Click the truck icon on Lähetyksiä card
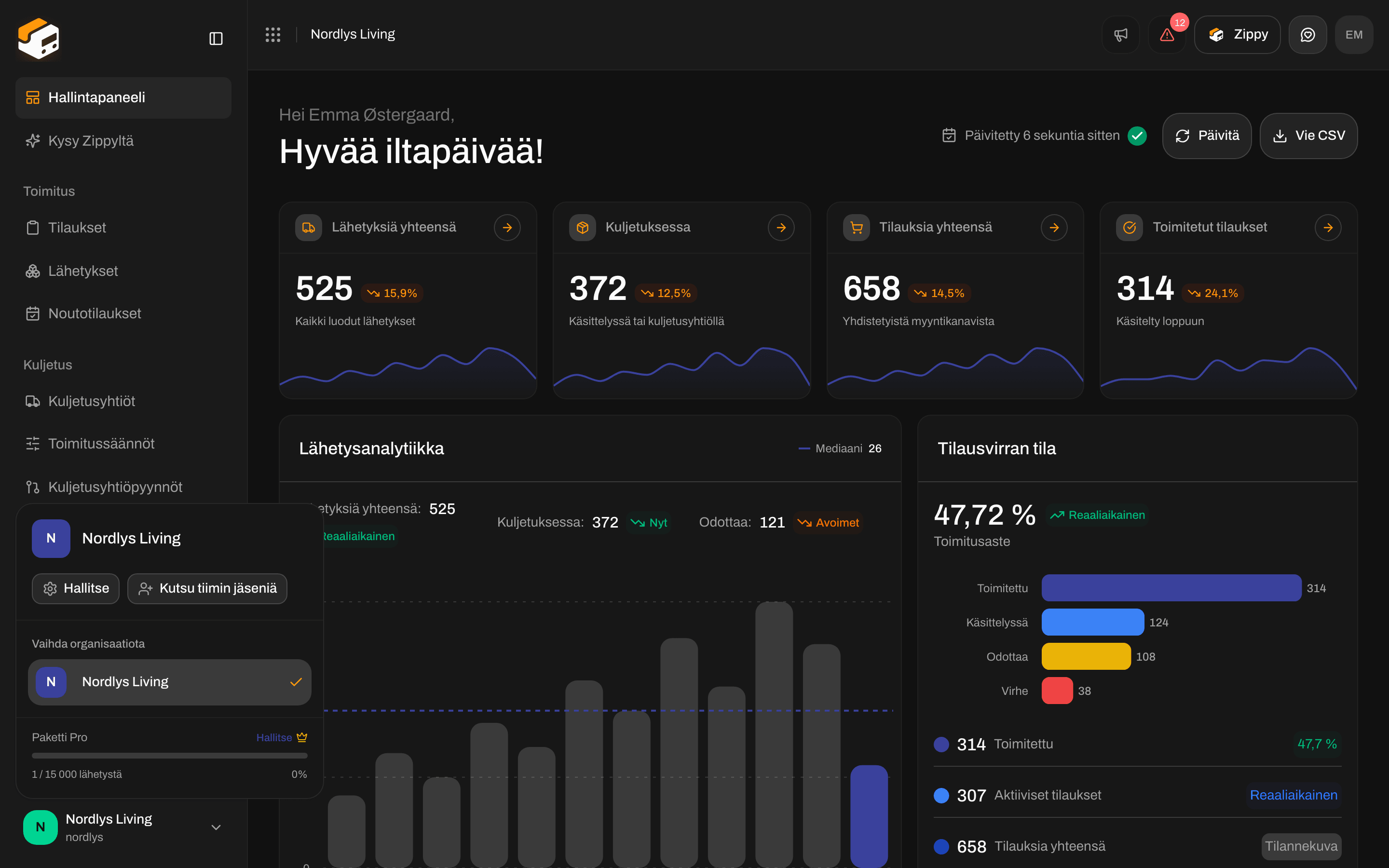The width and height of the screenshot is (1389, 868). point(309,227)
